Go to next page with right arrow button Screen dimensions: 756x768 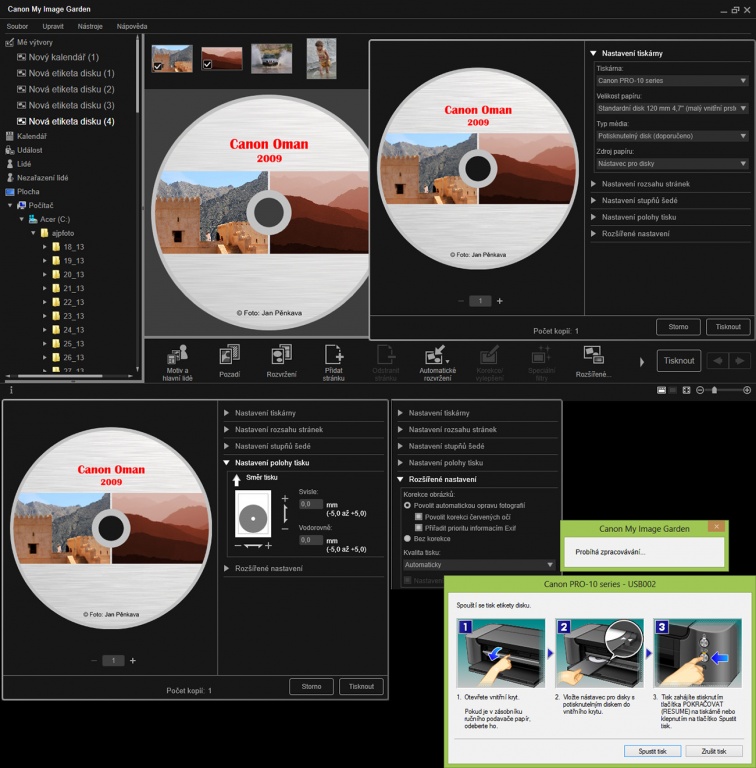pos(739,361)
